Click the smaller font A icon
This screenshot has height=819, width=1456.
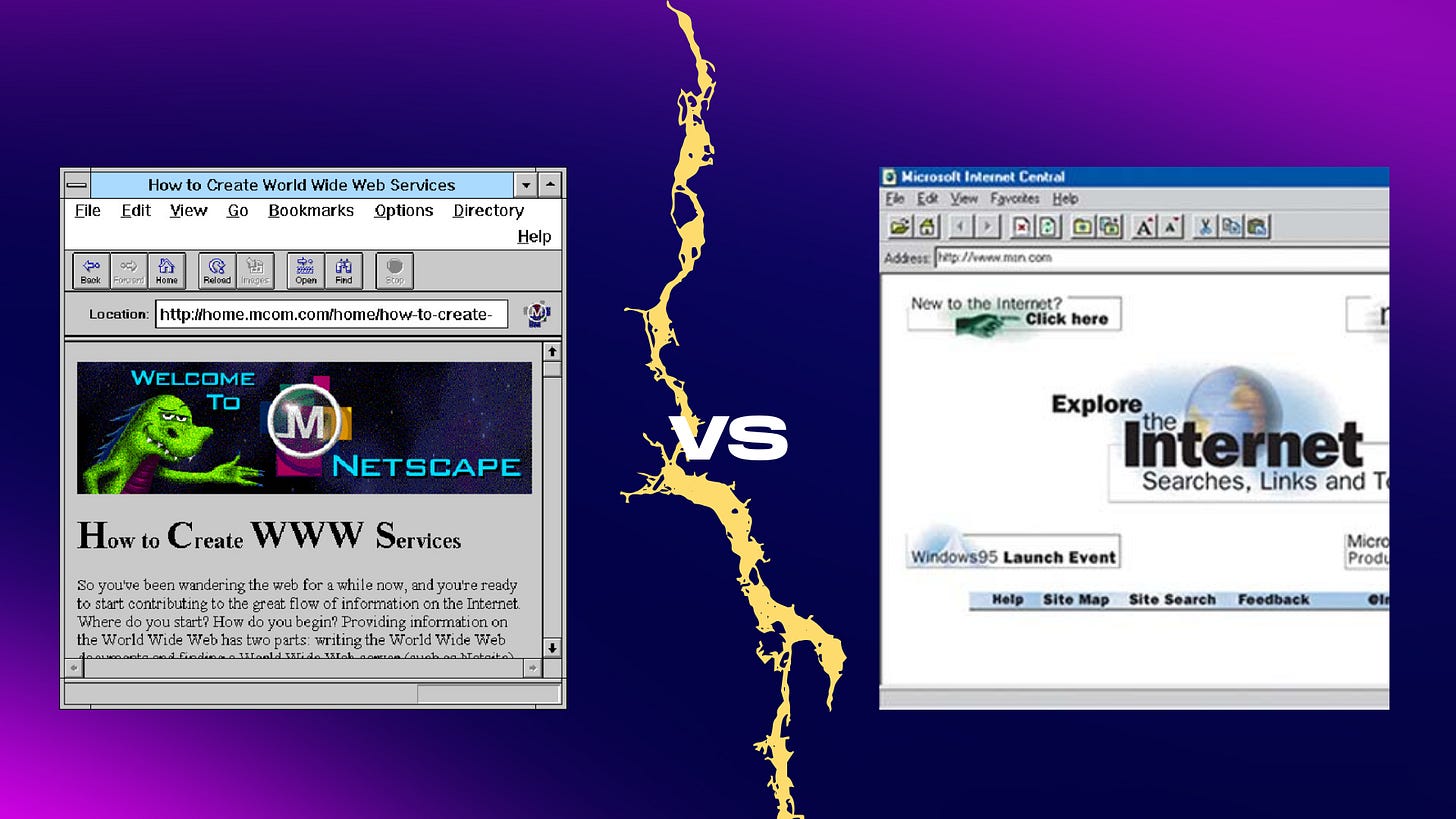pos(1171,227)
